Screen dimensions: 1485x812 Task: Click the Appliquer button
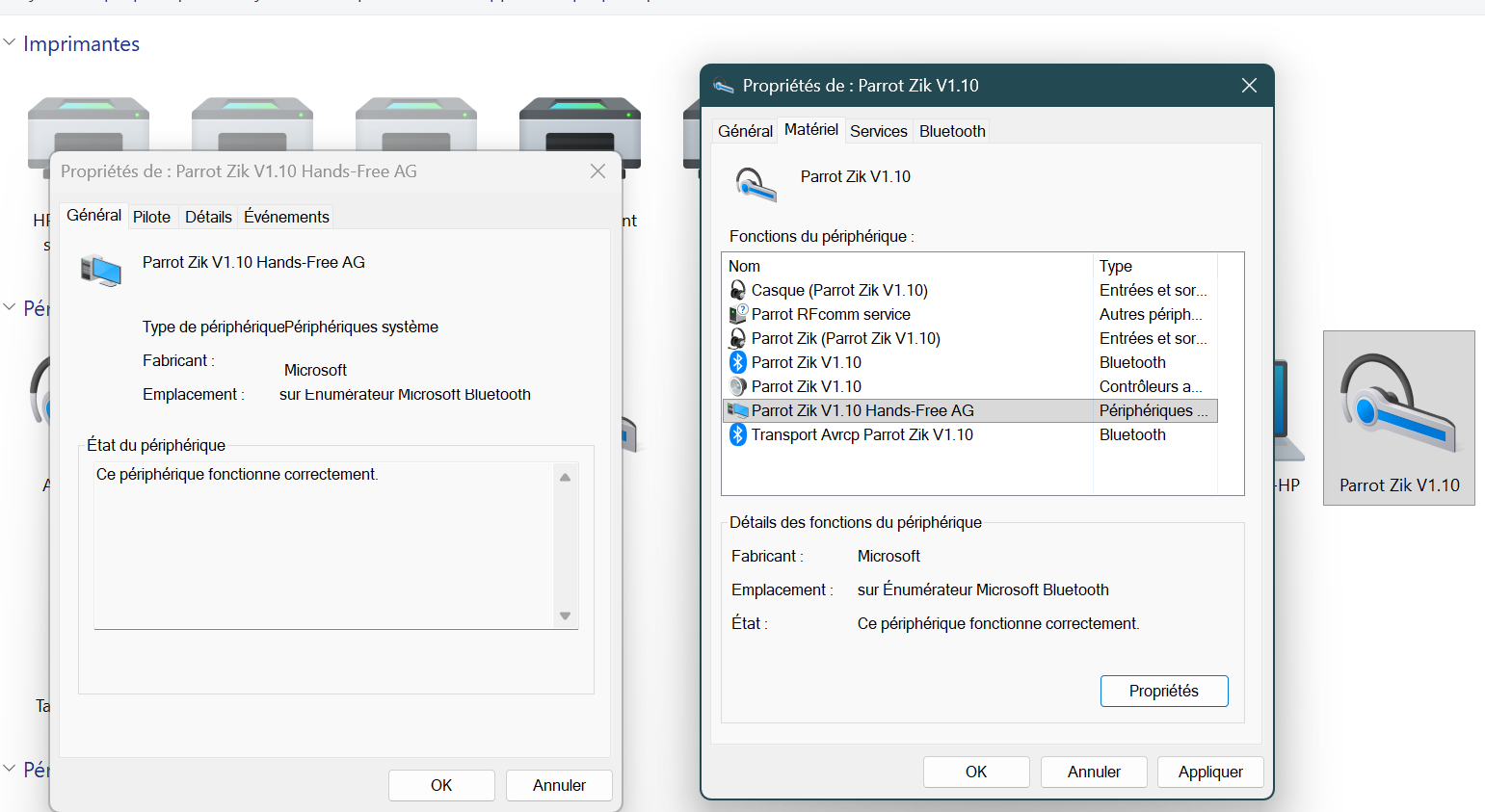tap(1210, 772)
